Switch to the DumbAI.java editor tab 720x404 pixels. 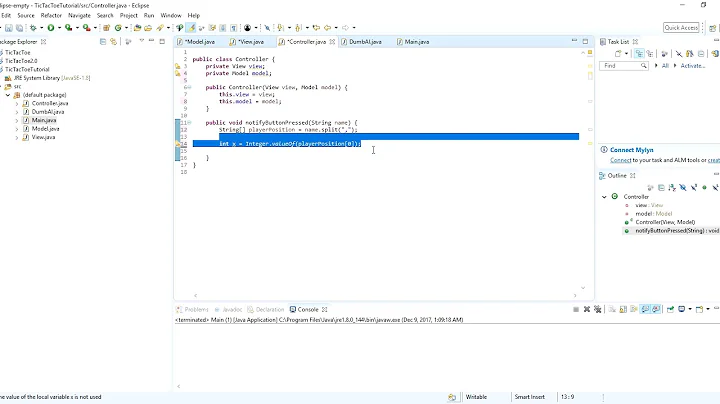tap(365, 42)
